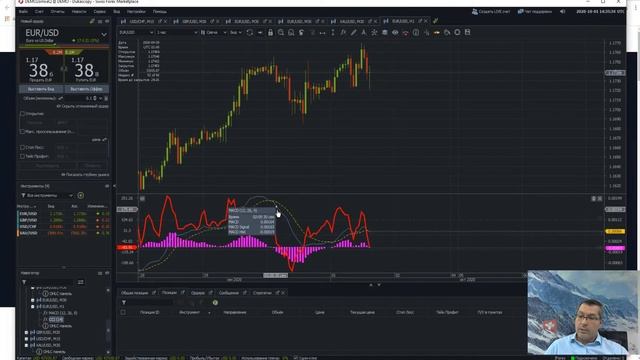
Task: Click the Создать LIVE счет link
Action: pos(491,11)
